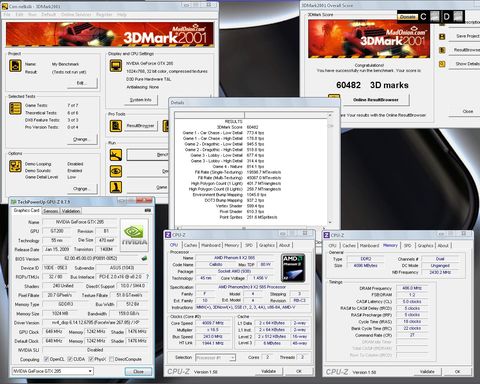Click the Options group icon in 3DMark2001

(x=15, y=166)
